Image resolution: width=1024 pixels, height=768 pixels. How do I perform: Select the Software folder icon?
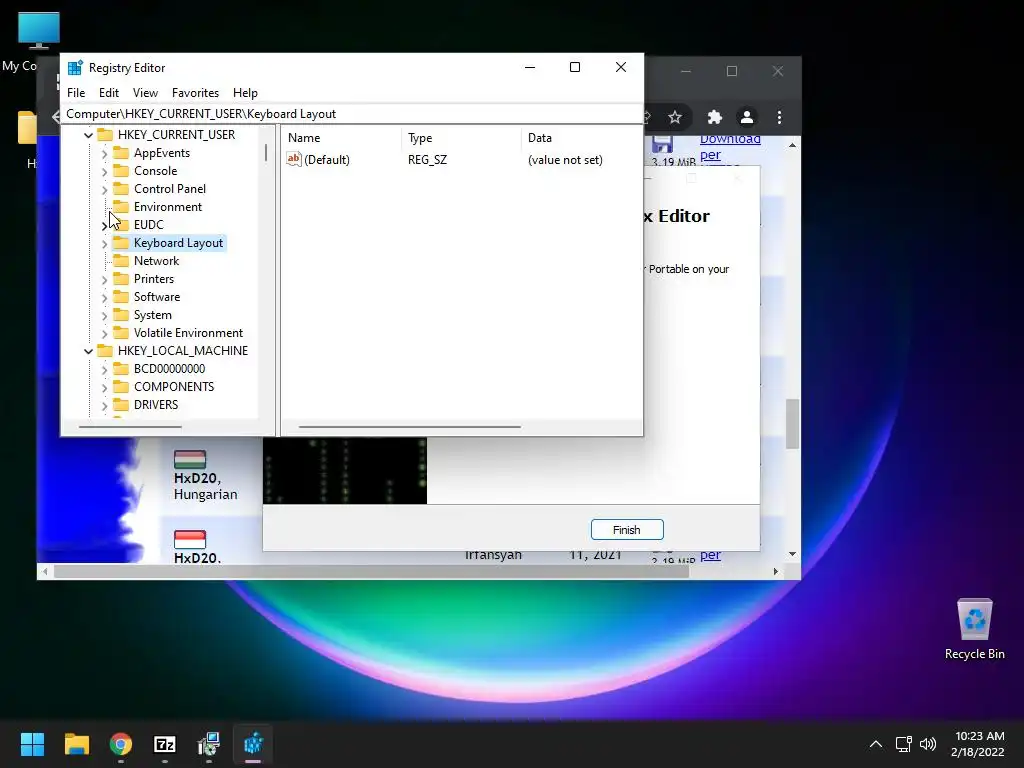click(x=121, y=296)
